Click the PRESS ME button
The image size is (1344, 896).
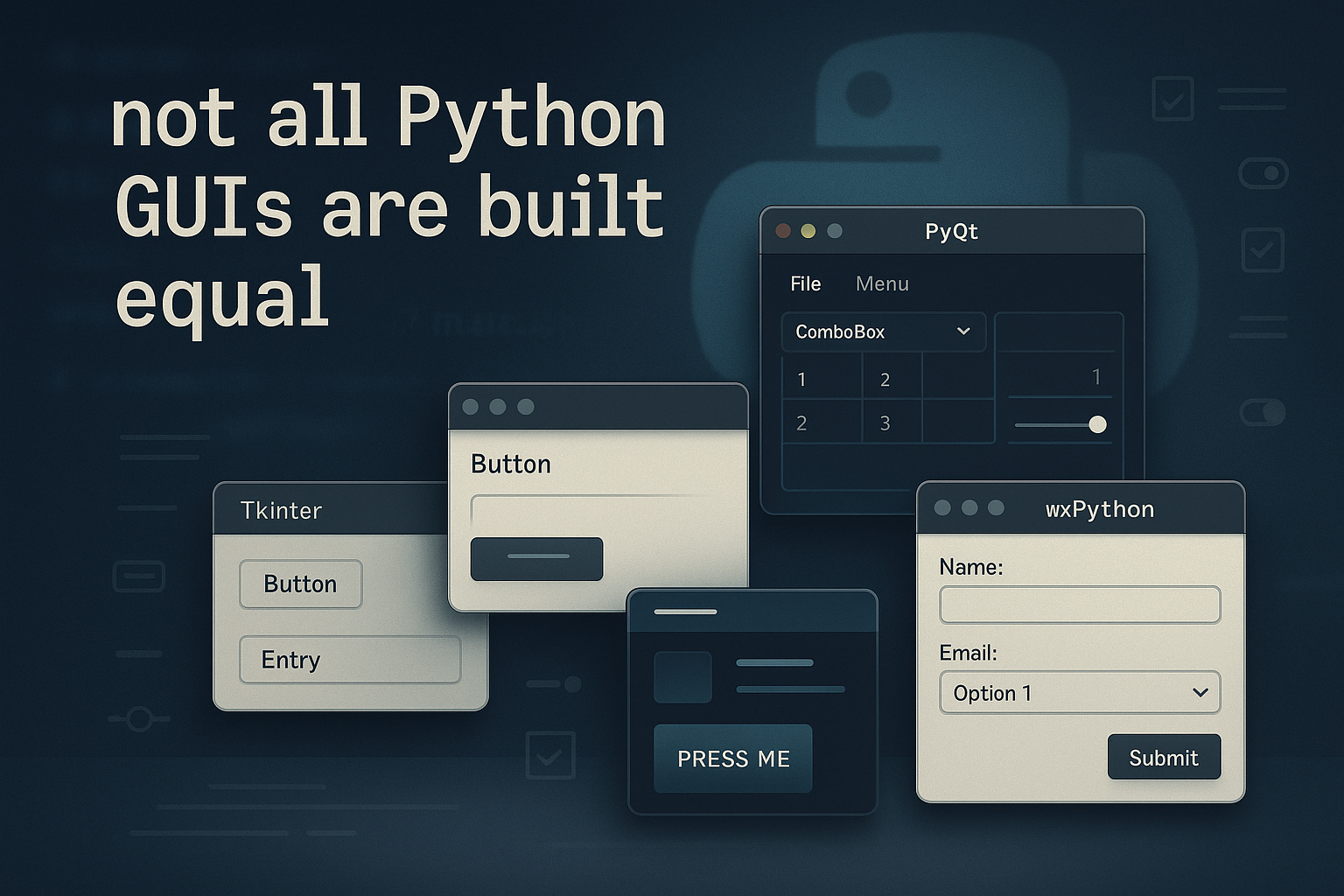pos(733,759)
